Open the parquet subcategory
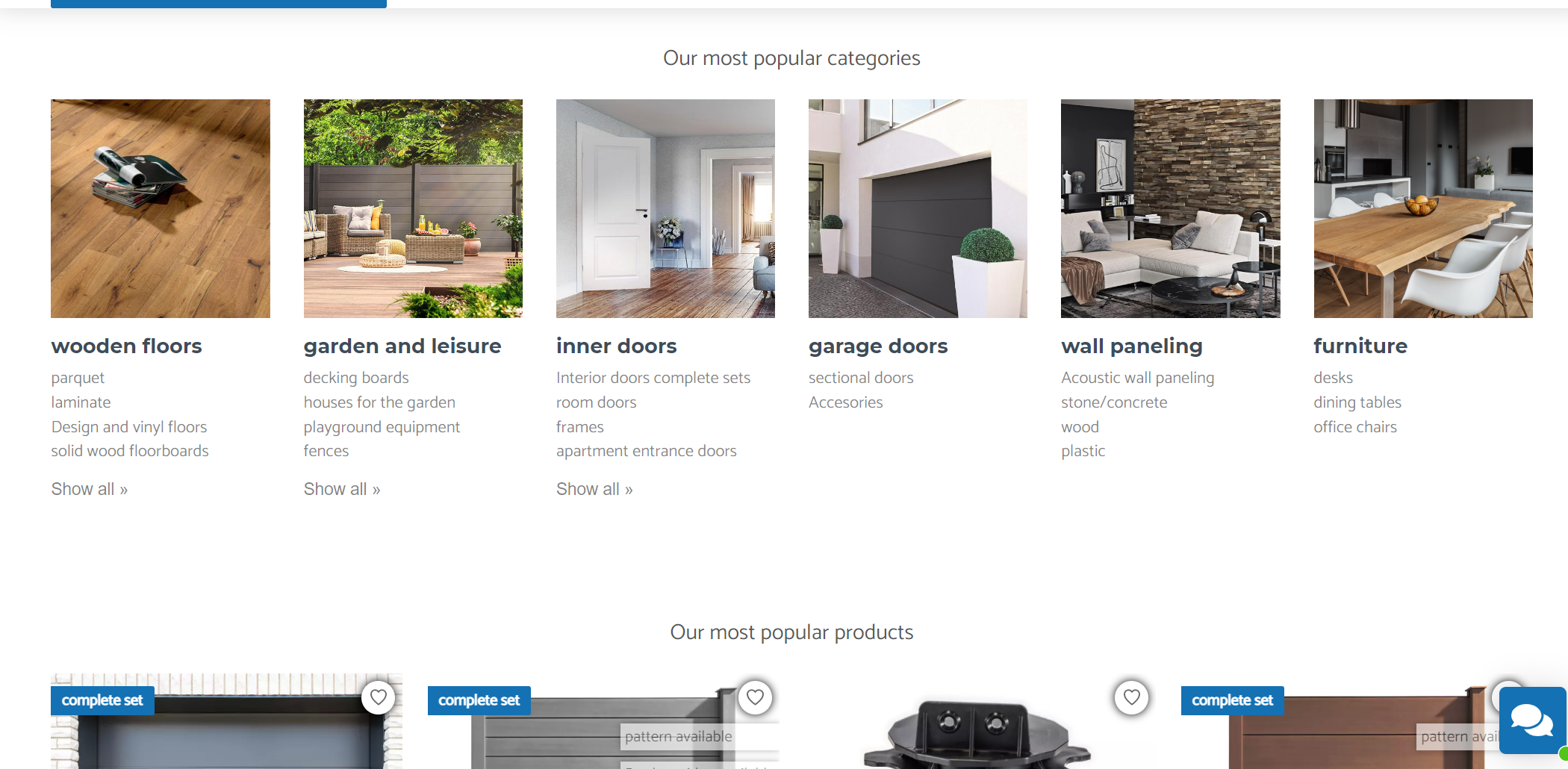 click(x=78, y=378)
